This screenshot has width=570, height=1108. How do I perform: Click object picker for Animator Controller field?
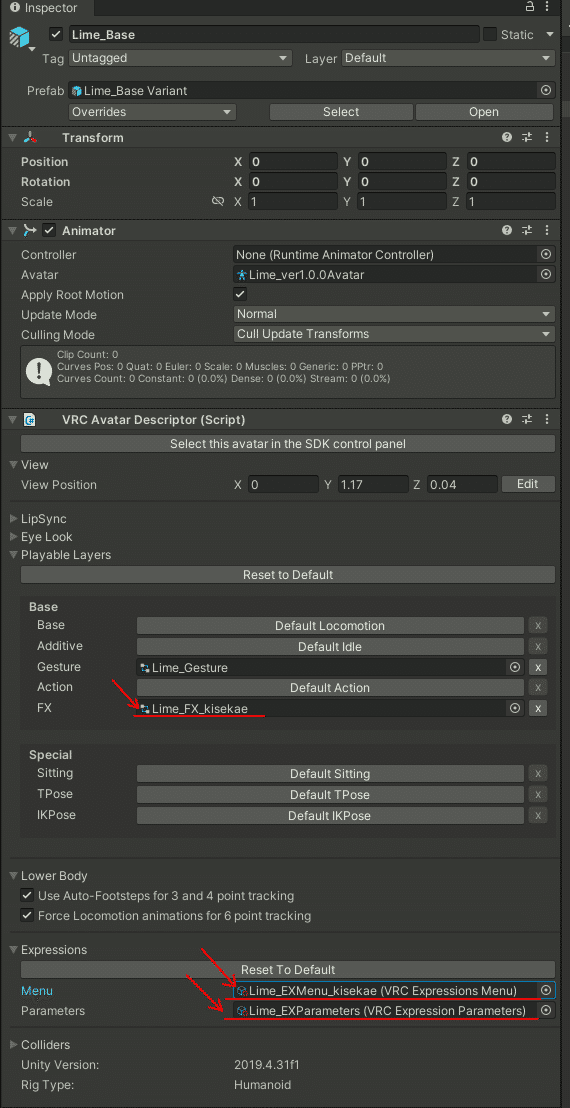point(545,254)
